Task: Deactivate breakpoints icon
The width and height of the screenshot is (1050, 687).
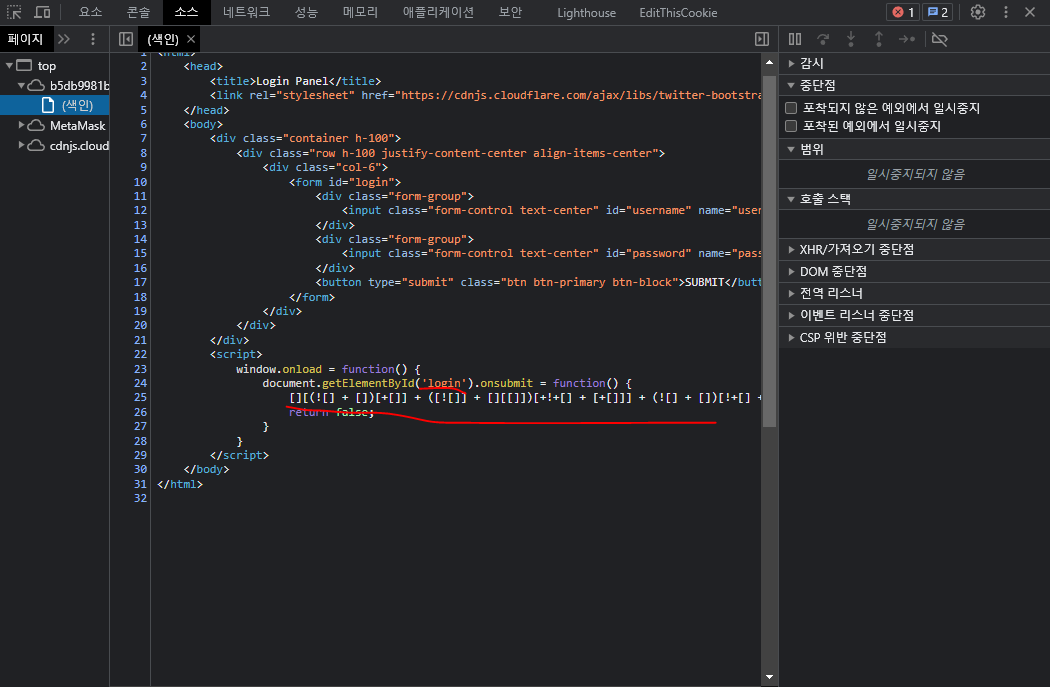Action: coord(940,39)
